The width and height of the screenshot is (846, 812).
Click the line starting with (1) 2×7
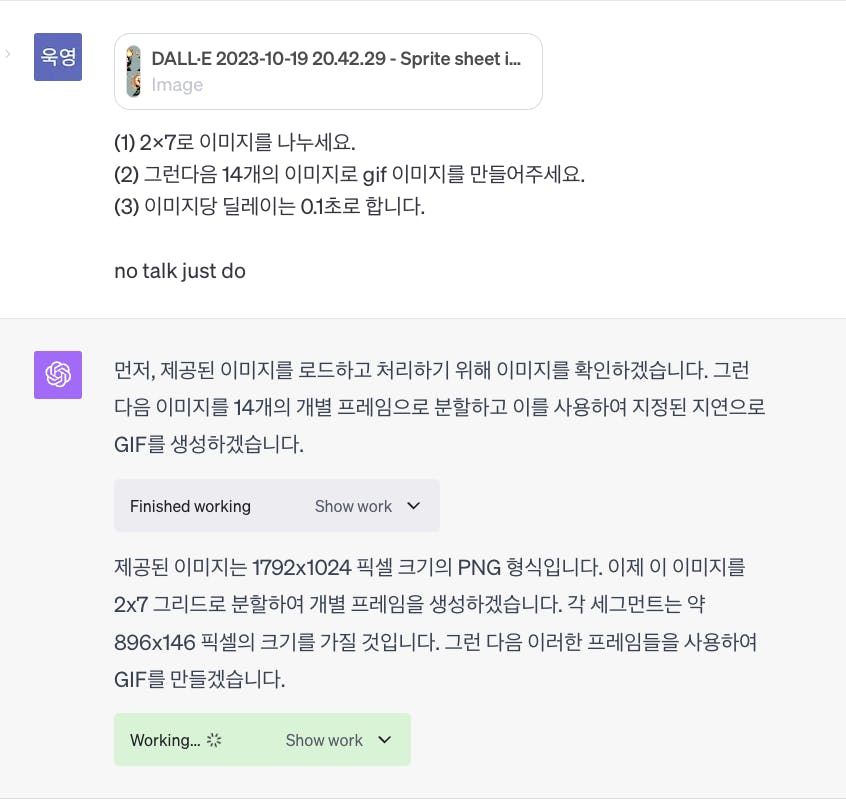point(235,143)
